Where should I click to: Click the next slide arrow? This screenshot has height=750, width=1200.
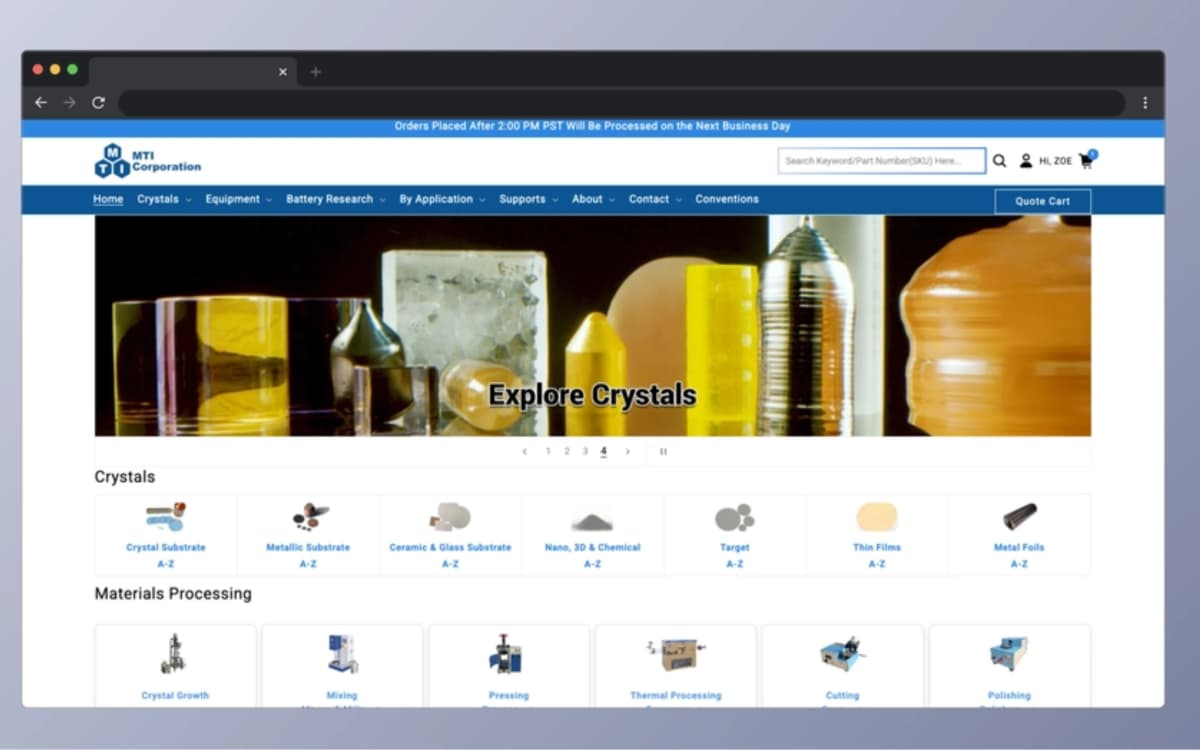tap(627, 452)
